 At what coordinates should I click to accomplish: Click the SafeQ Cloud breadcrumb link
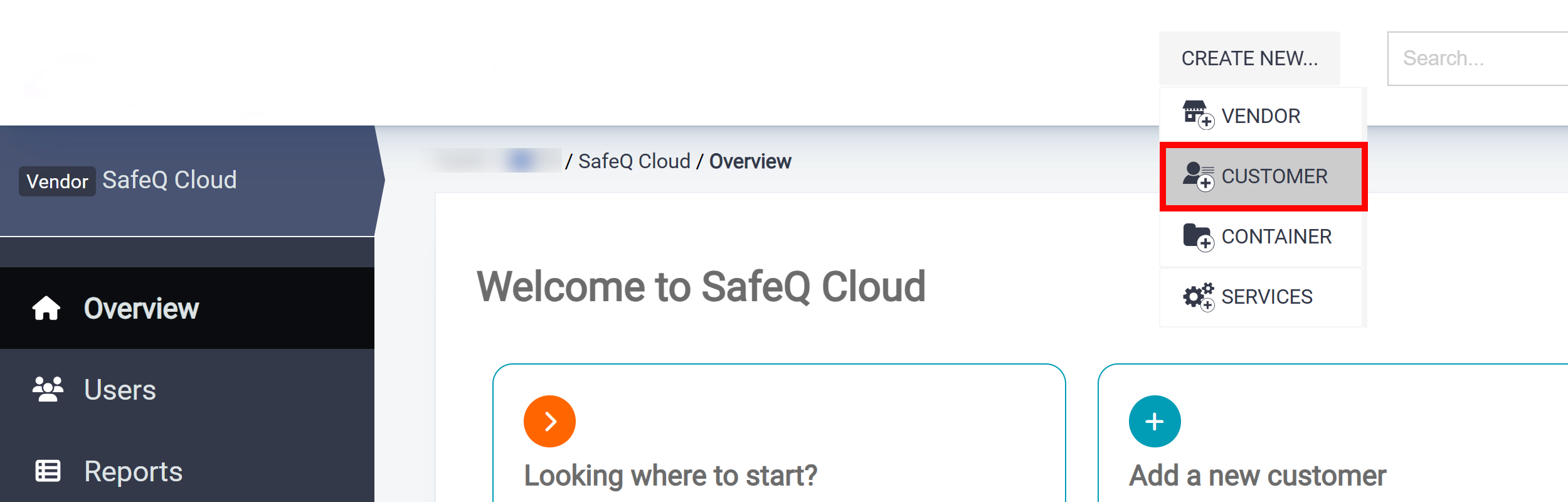[633, 161]
